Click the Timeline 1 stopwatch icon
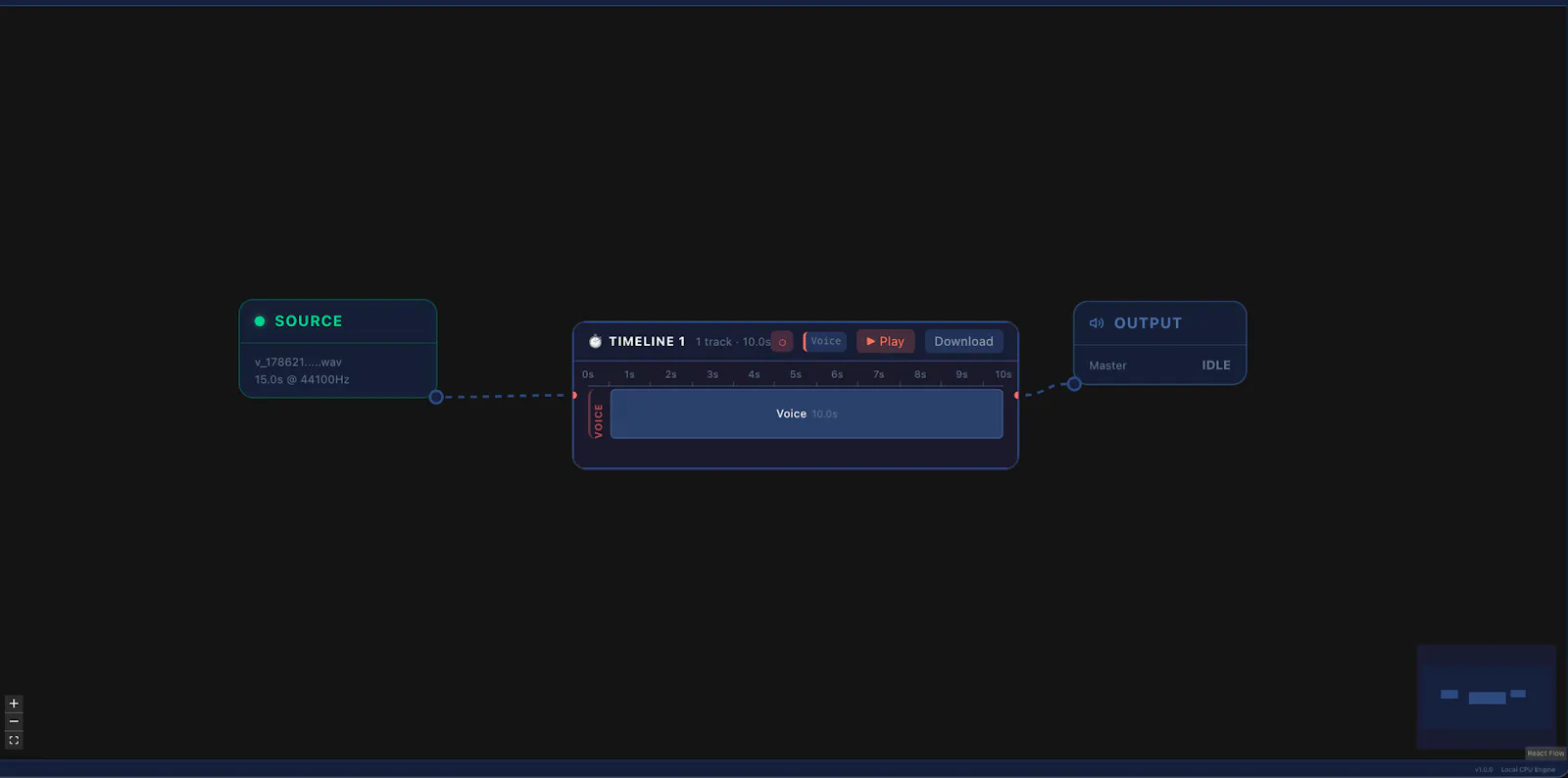 (x=595, y=341)
